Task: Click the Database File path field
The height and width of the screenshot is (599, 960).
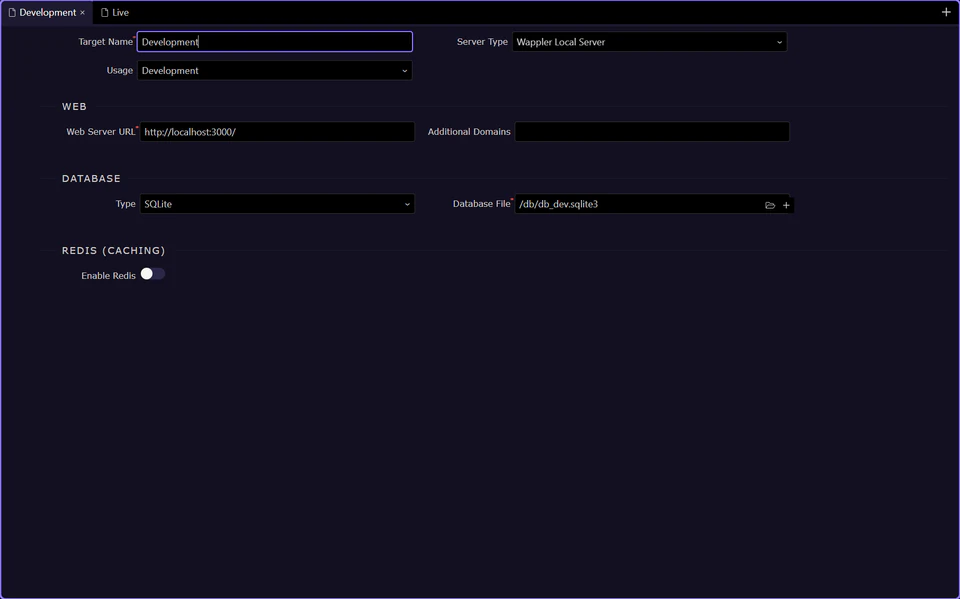Action: point(630,204)
